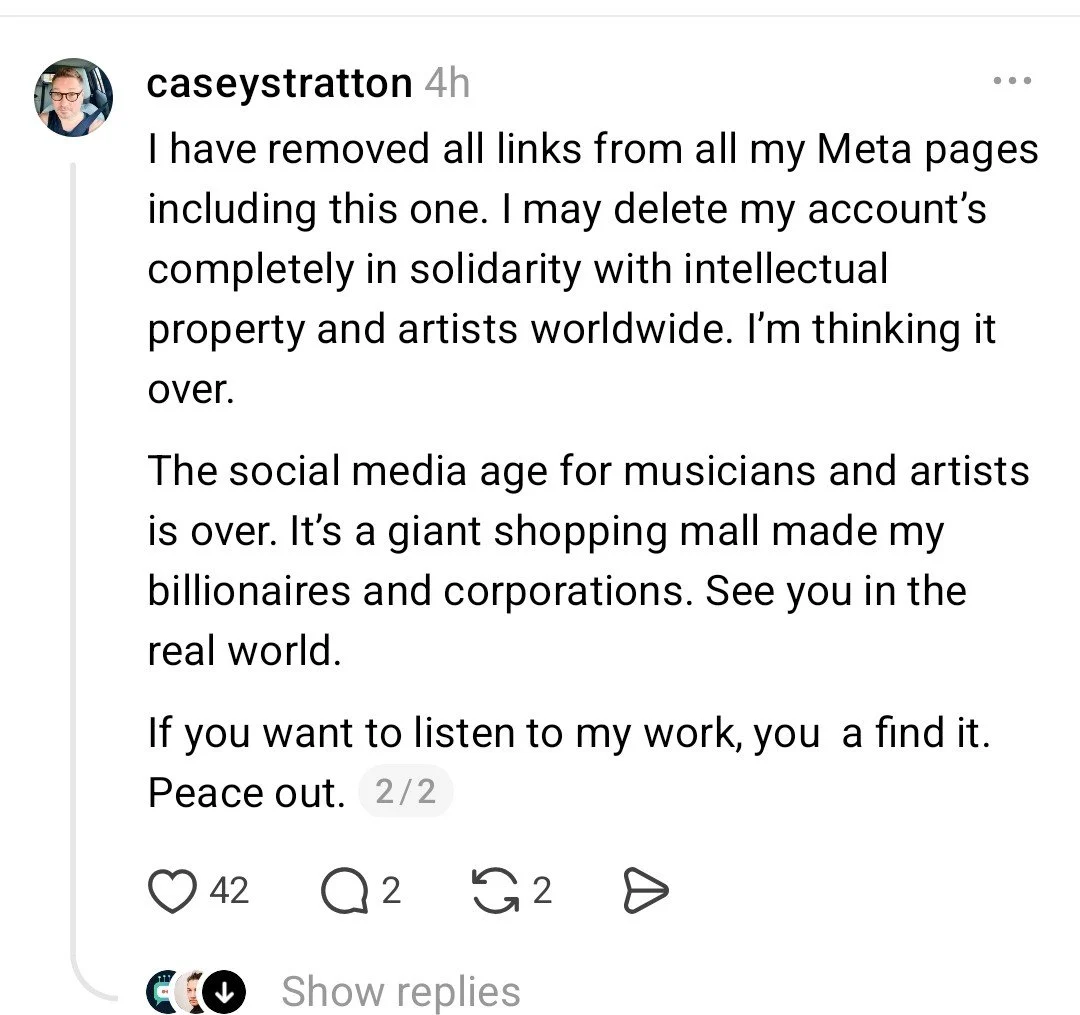Expand thread with Show replies
The width and height of the screenshot is (1080, 1015).
tap(401, 992)
